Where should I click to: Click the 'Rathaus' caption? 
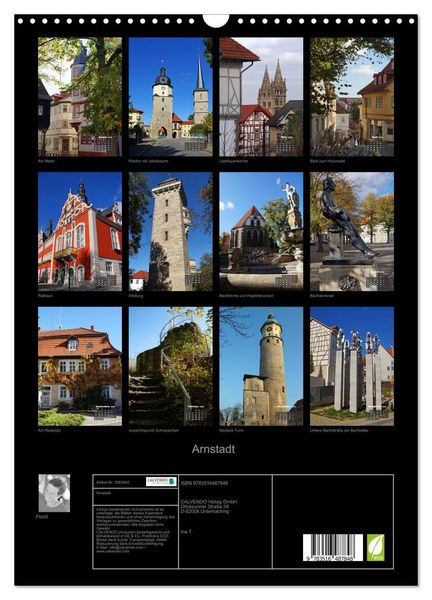(x=45, y=296)
